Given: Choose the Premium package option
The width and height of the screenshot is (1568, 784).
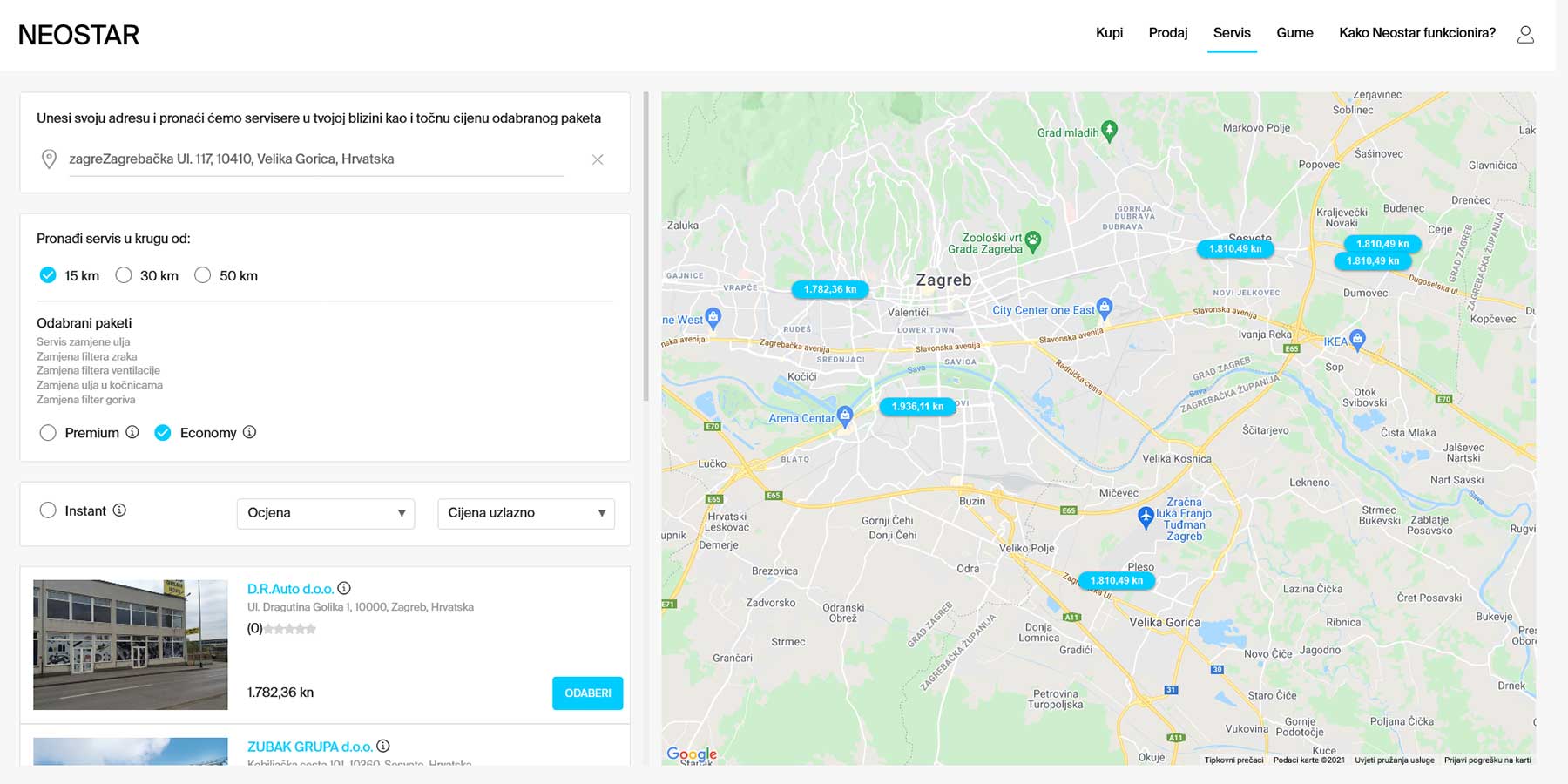Looking at the screenshot, I should [x=48, y=433].
